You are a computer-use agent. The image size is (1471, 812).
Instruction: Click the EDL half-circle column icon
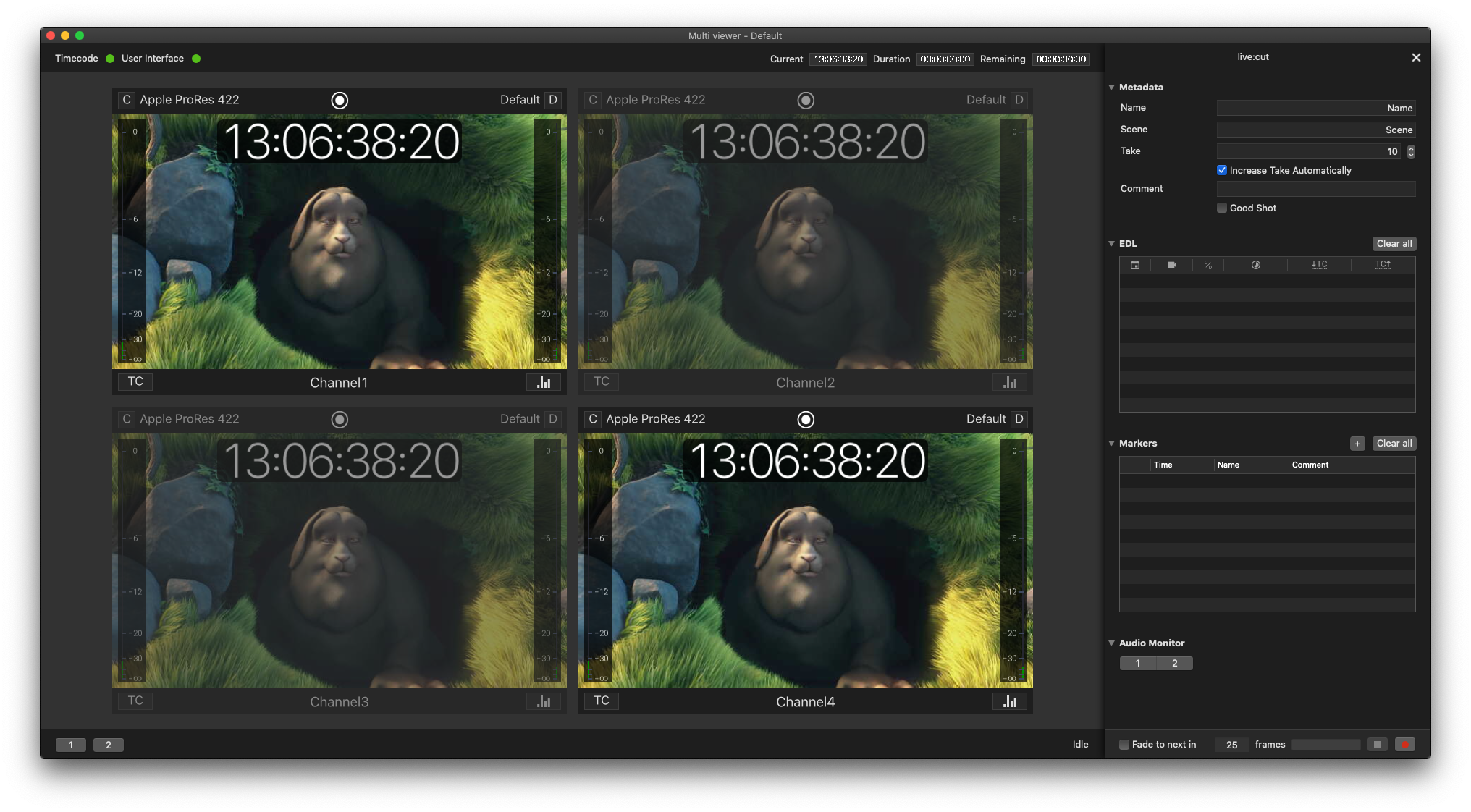coord(1256,265)
